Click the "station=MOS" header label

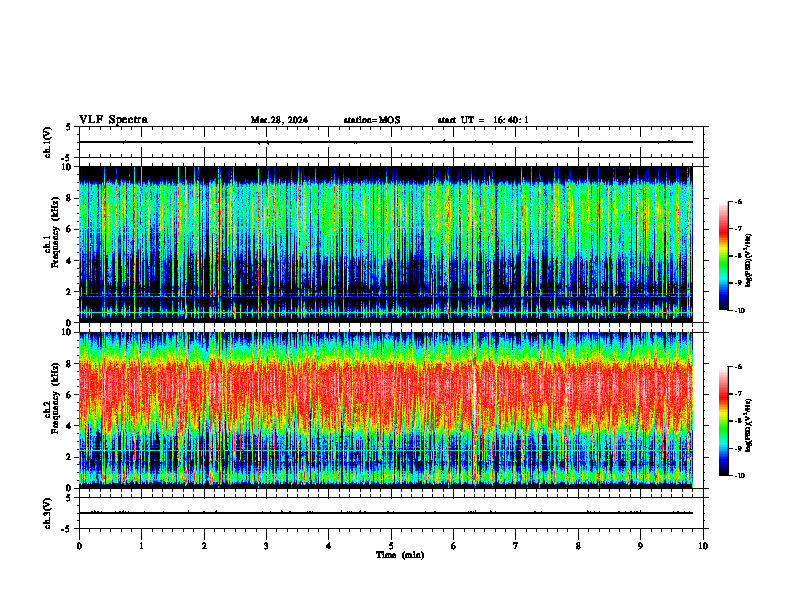(x=372, y=120)
